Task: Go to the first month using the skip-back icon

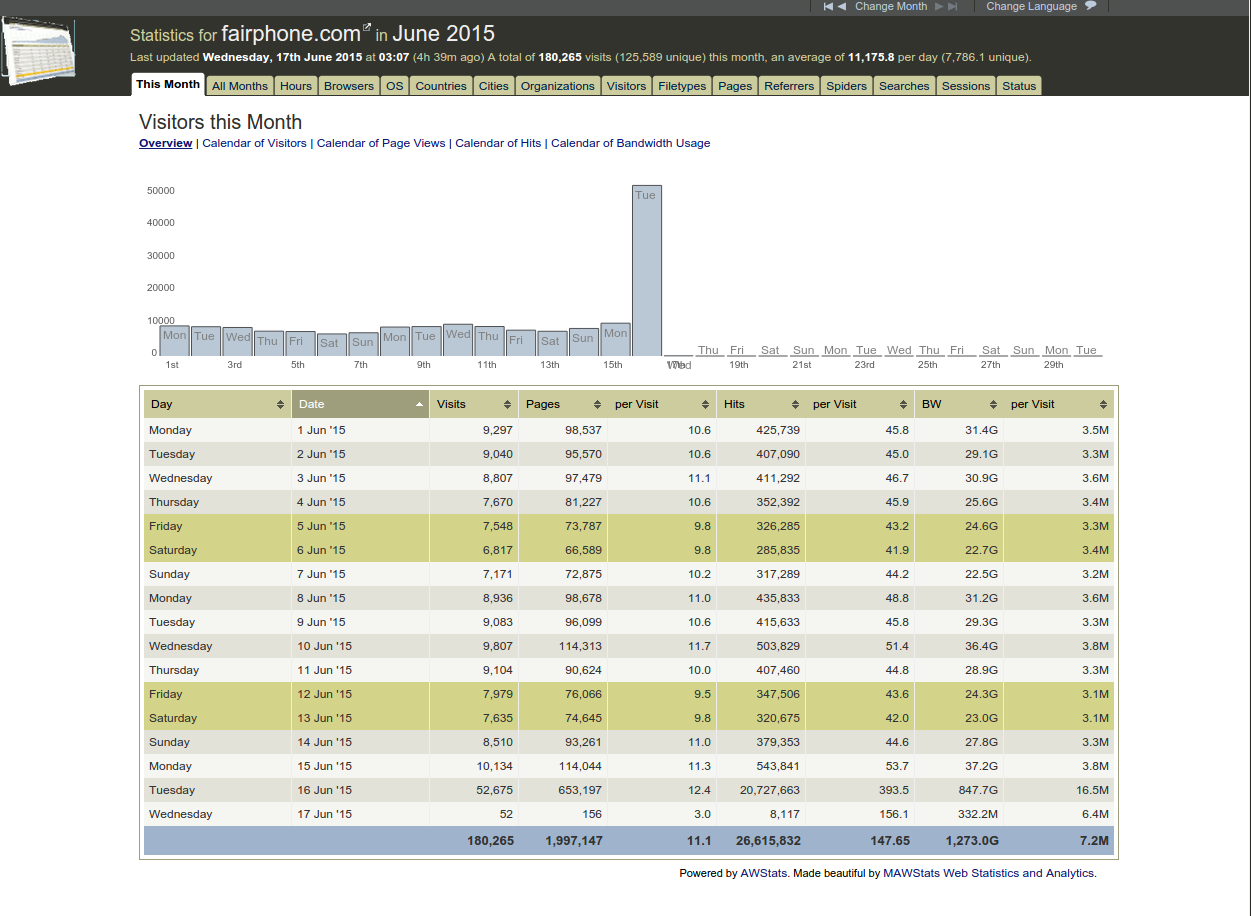Action: pyautogui.click(x=828, y=6)
